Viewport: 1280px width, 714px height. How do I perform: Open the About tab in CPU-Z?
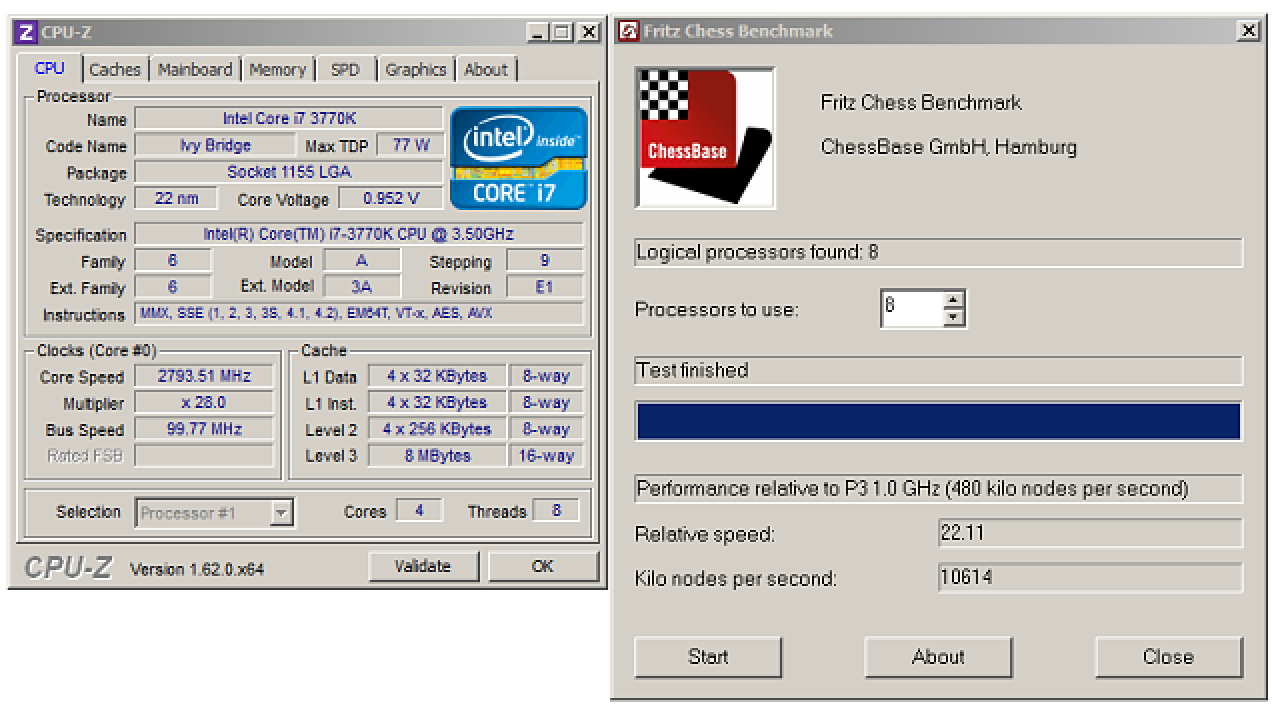pyautogui.click(x=486, y=70)
